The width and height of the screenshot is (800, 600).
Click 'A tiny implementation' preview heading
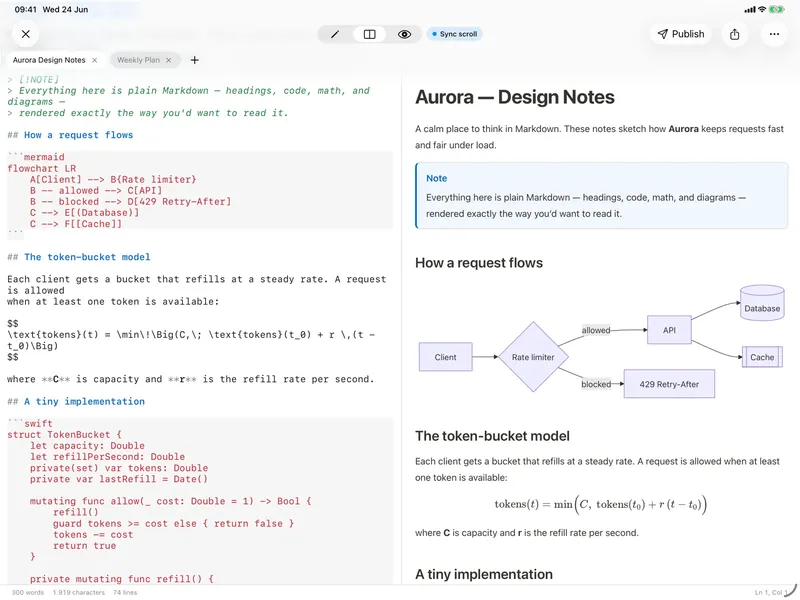(484, 574)
